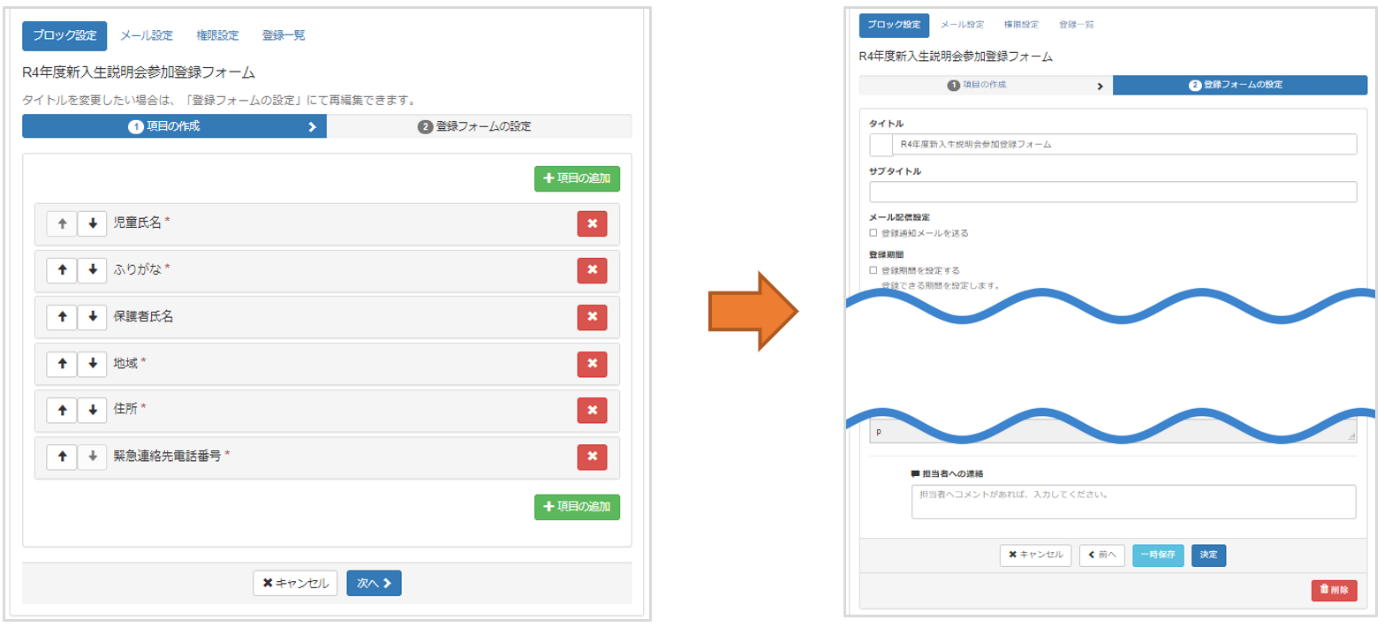This screenshot has height=627, width=1384.
Task: Move ふりがな item up with arrow
Action: coord(62,270)
